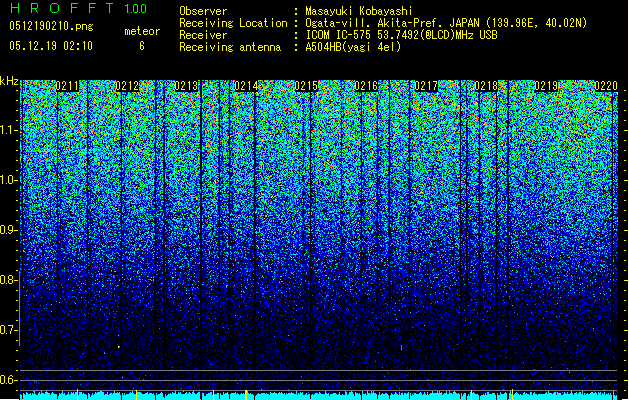Click the kHz axis unit label
The height and width of the screenshot is (400, 629).
9,81
